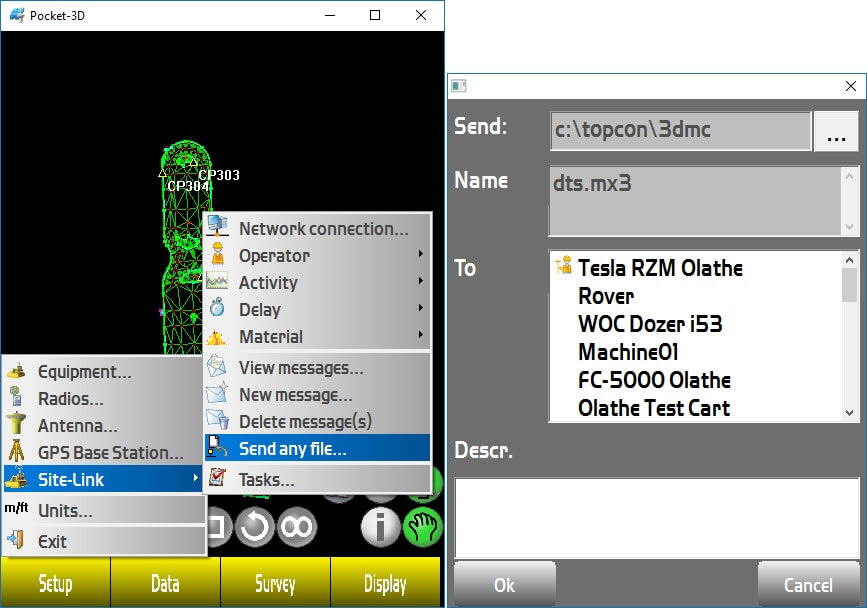The image size is (867, 608).
Task: Click the yellow Survey button
Action: pos(275,583)
